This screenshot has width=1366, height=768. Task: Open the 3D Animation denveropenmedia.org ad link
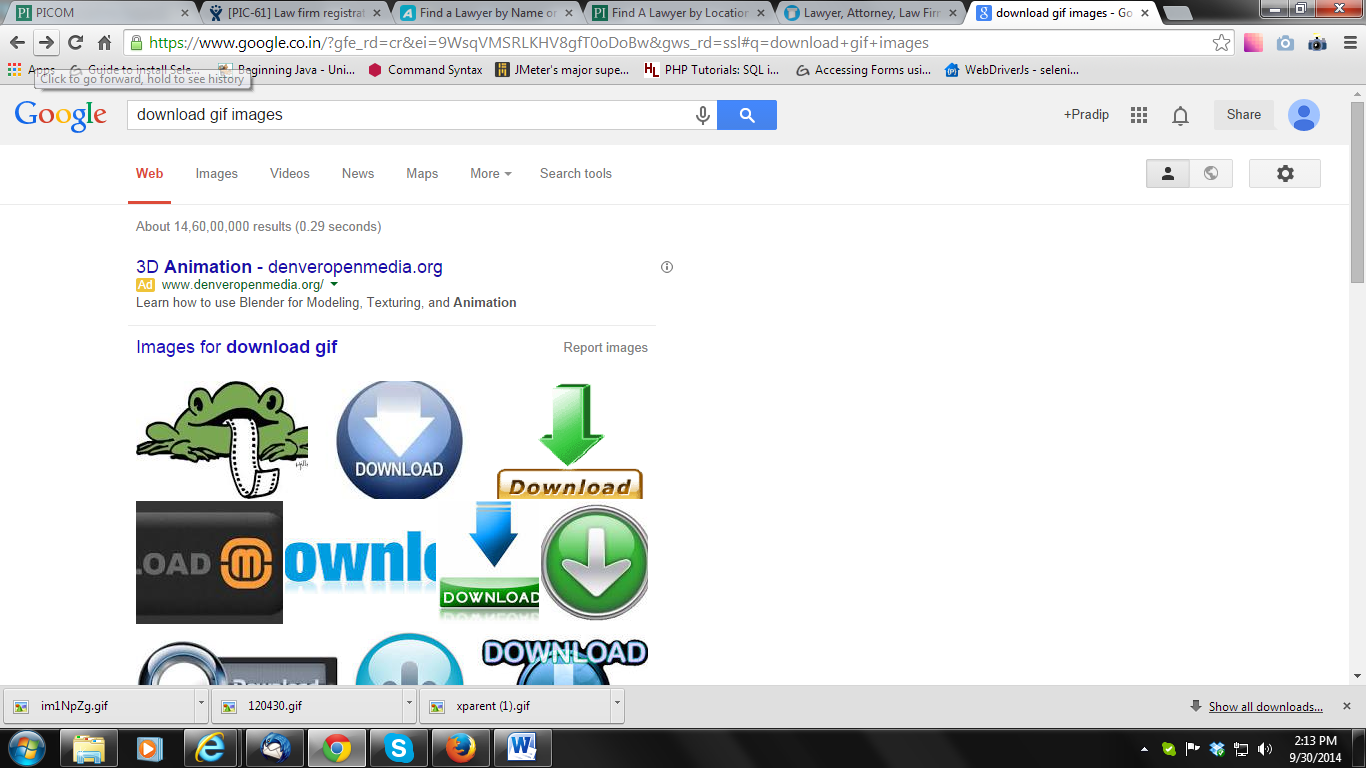[289, 267]
